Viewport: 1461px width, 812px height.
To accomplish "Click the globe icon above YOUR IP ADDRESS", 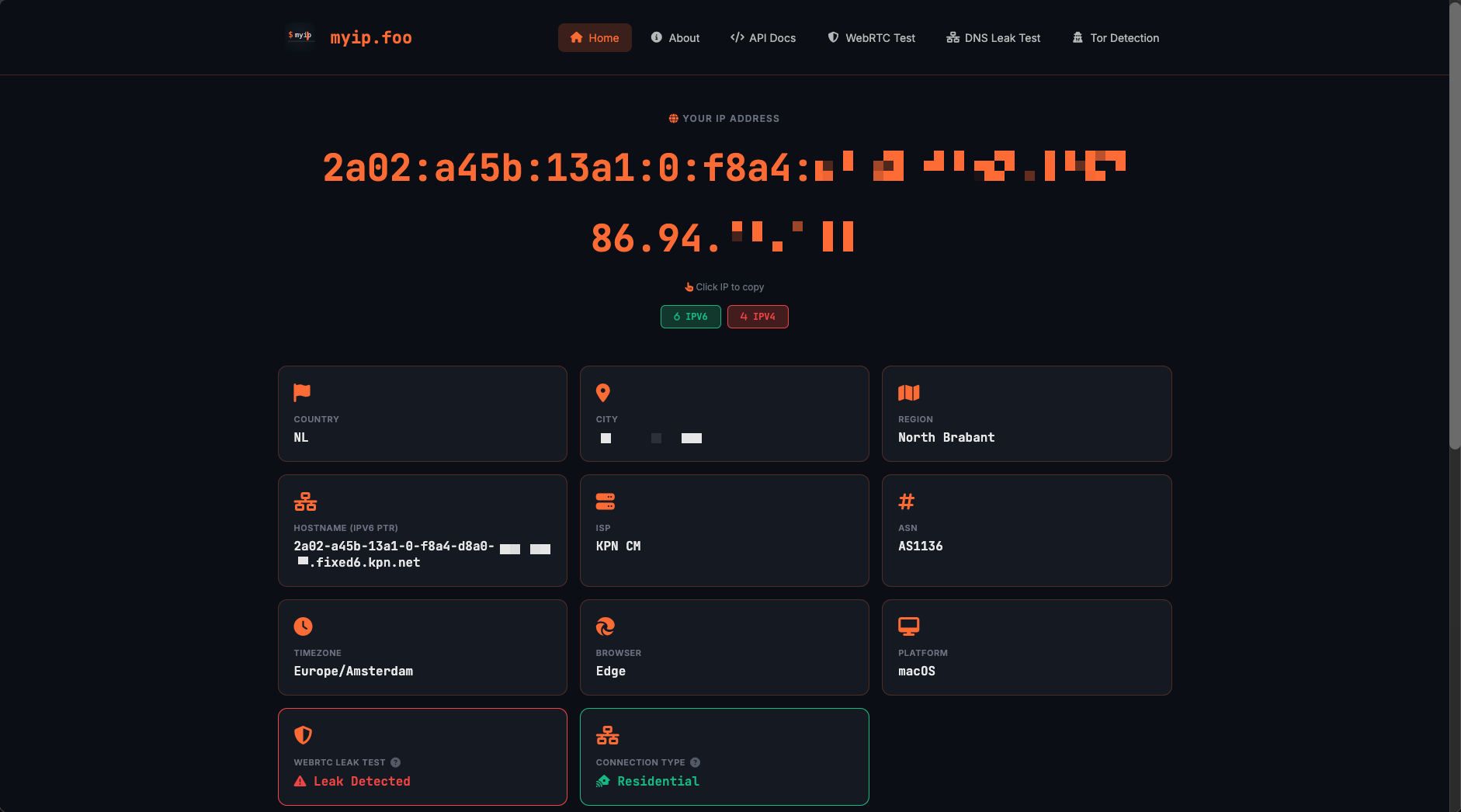I will [x=672, y=118].
